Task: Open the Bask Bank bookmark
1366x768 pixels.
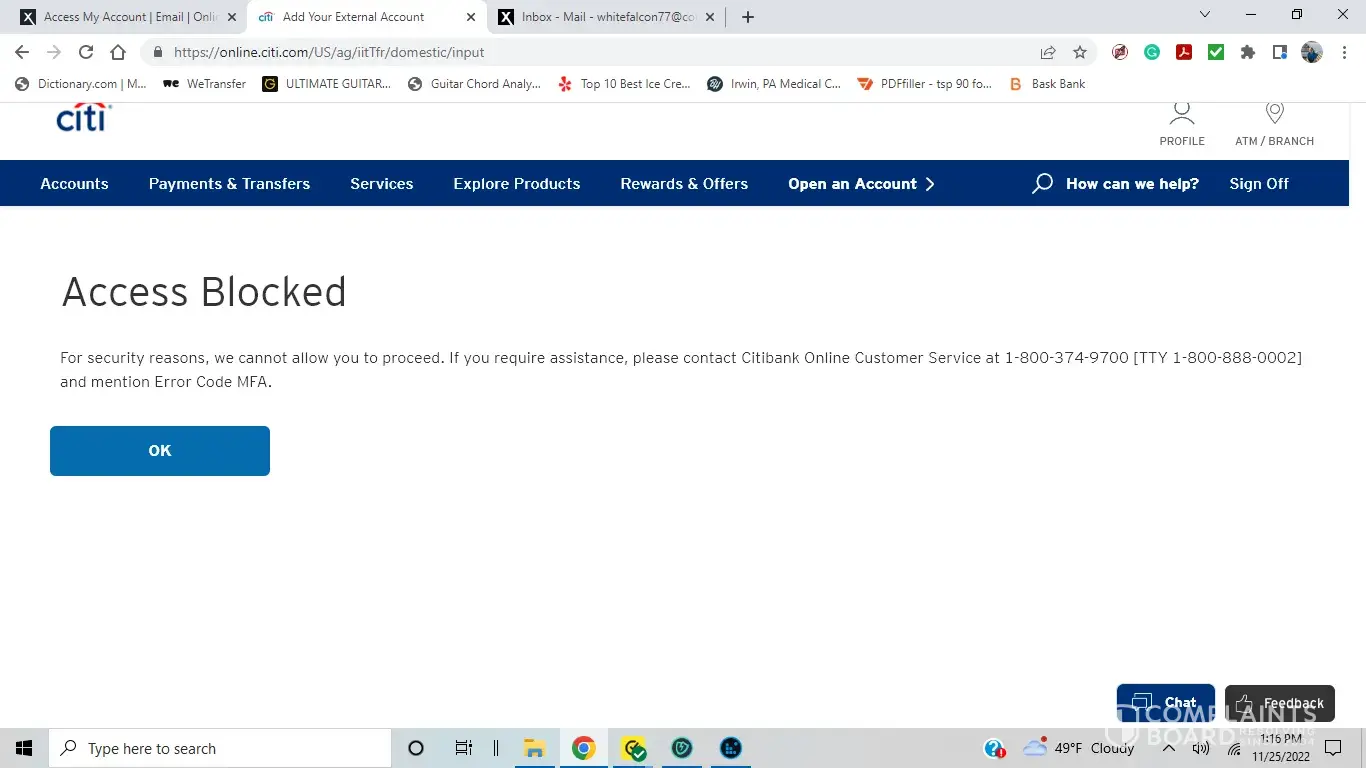Action: [1047, 84]
